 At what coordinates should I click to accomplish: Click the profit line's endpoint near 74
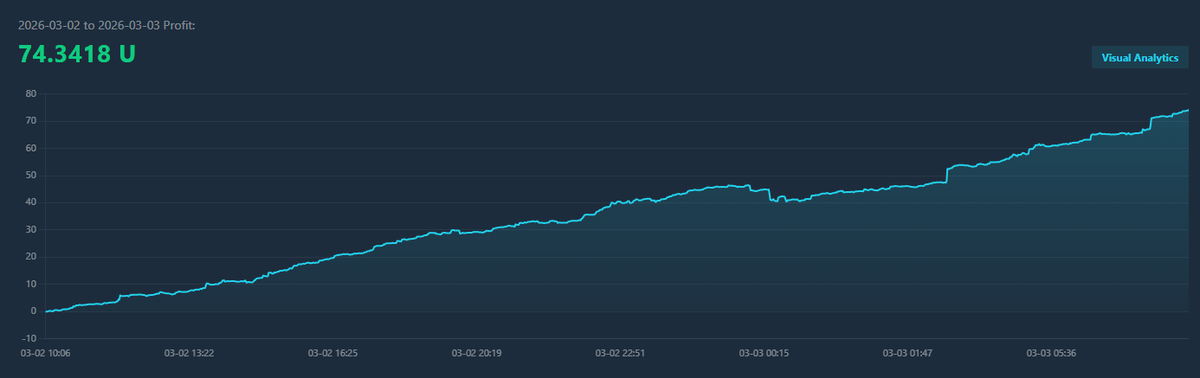(1188, 110)
